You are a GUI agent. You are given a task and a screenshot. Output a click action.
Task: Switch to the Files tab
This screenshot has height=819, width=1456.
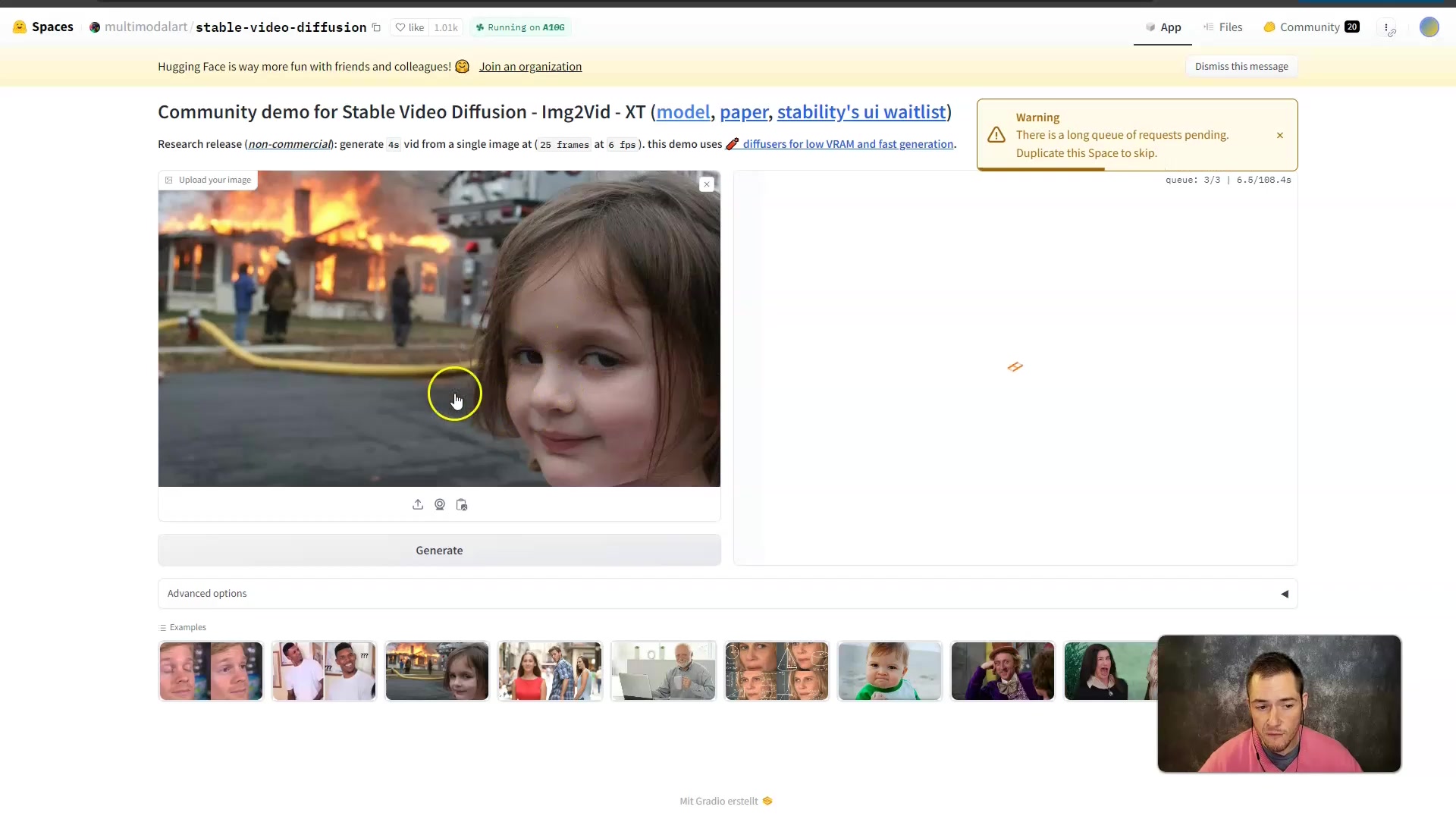click(1222, 27)
